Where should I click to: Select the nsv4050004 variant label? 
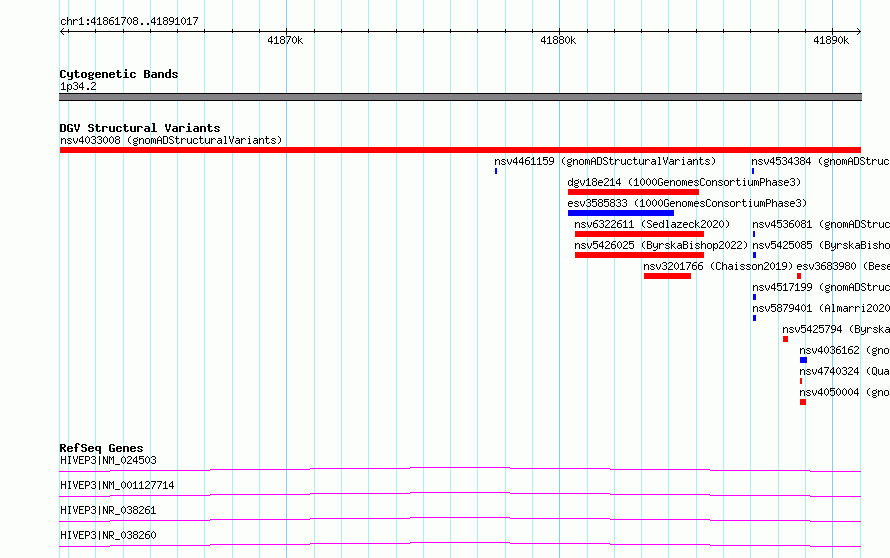point(845,392)
